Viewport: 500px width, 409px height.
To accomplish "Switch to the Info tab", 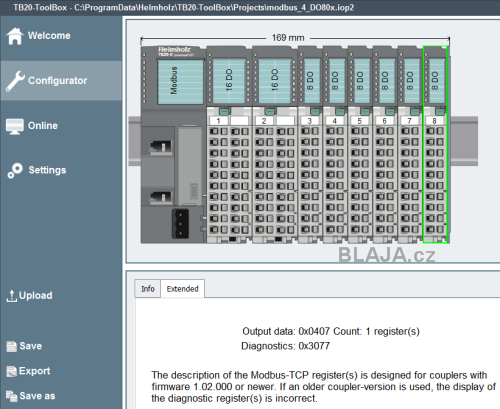I will click(148, 289).
